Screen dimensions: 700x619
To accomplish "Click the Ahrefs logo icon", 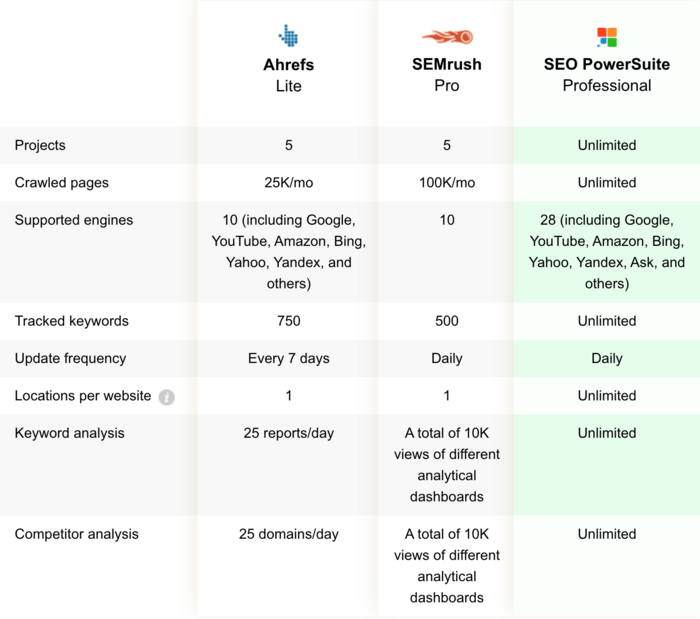I will click(288, 36).
